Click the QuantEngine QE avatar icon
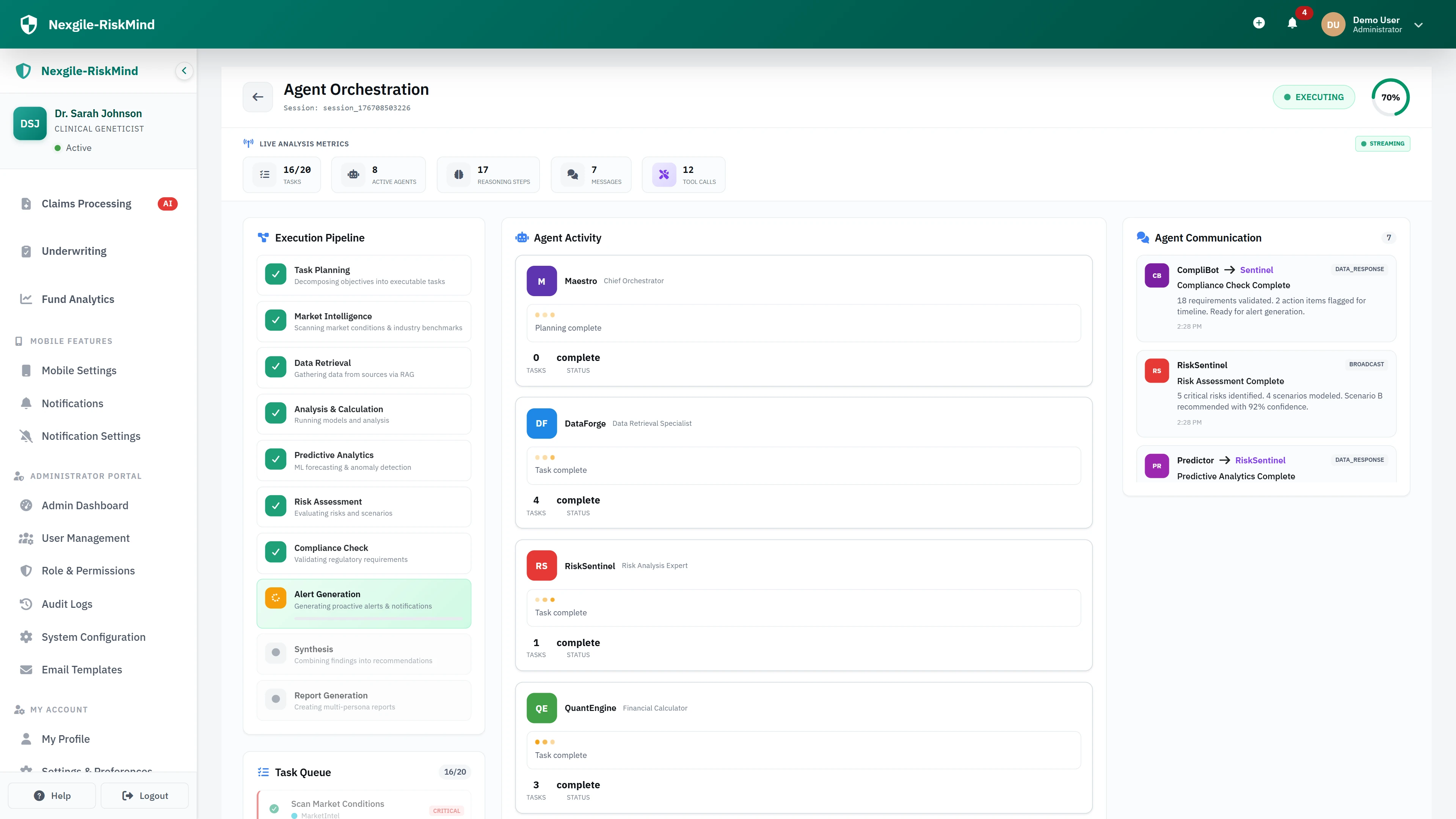The height and width of the screenshot is (819, 1456). tap(541, 708)
